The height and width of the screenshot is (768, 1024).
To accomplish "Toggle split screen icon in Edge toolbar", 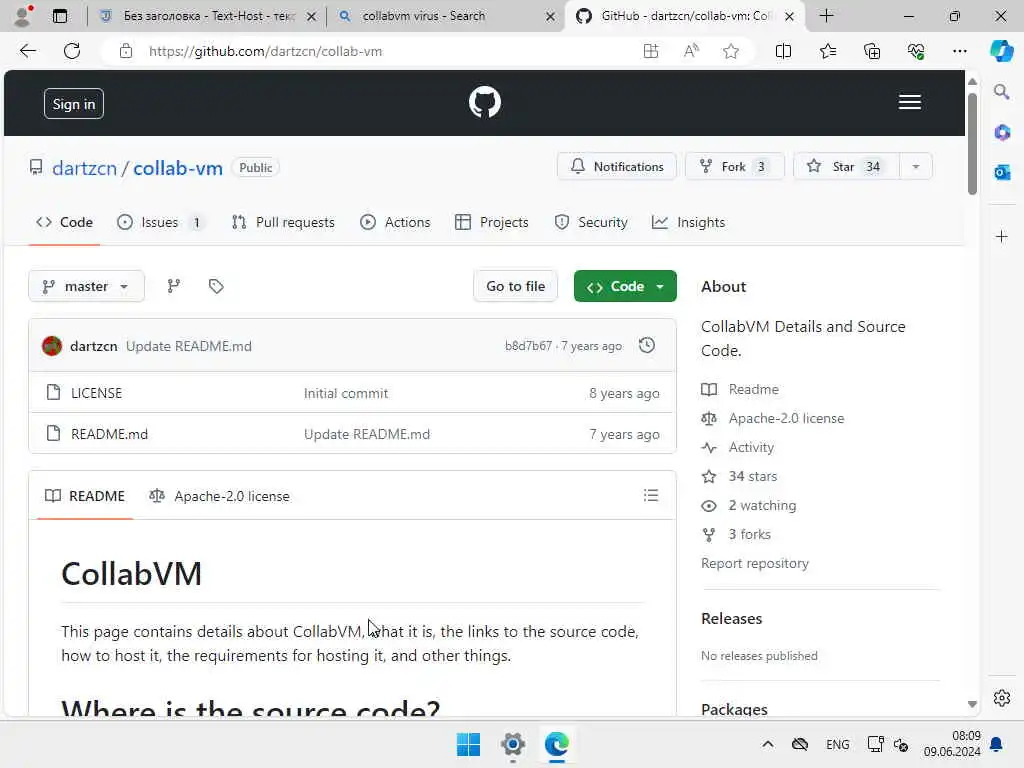I will point(783,51).
